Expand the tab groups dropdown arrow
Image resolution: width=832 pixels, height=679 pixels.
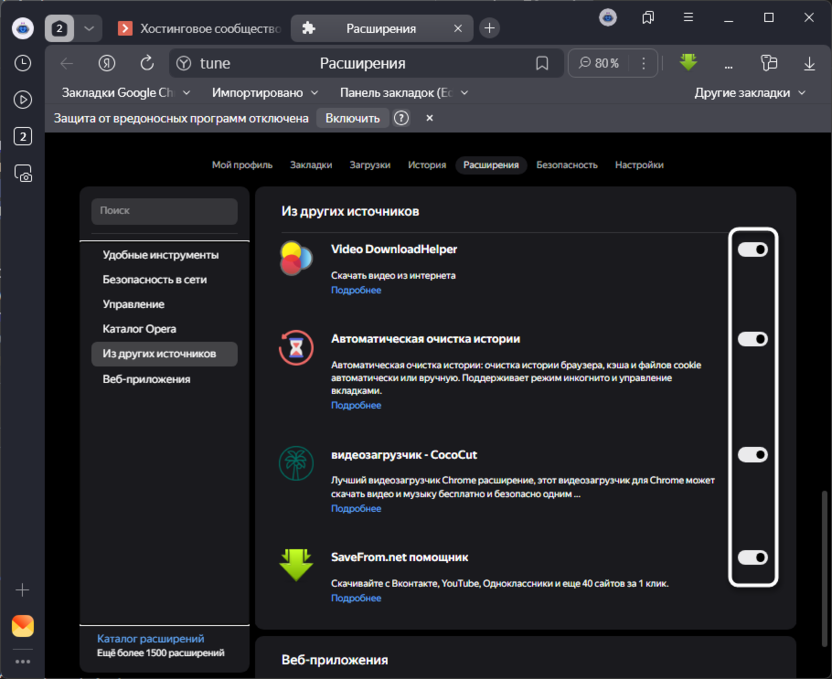coord(89,28)
